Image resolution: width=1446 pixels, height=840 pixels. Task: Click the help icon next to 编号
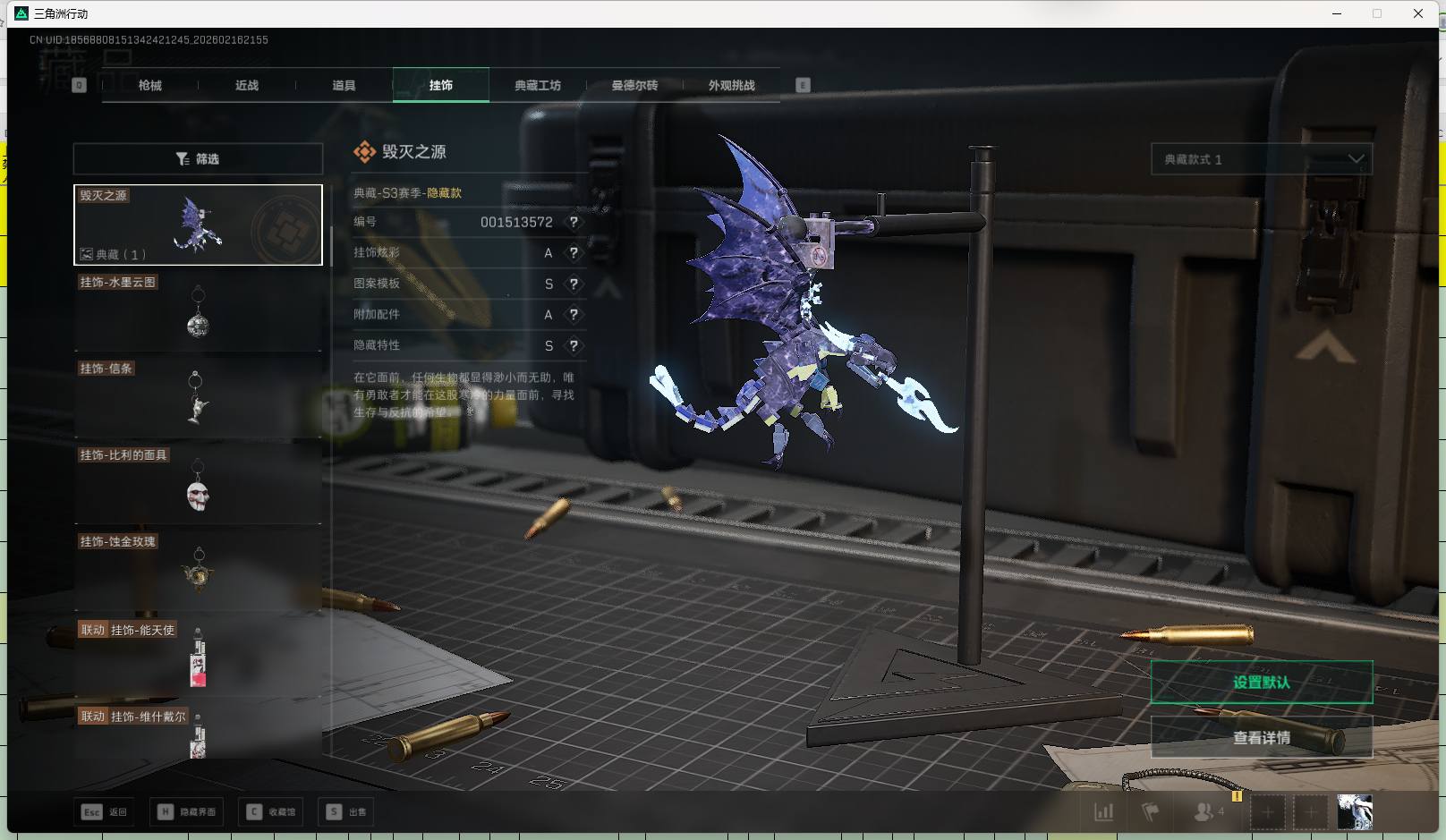click(574, 222)
